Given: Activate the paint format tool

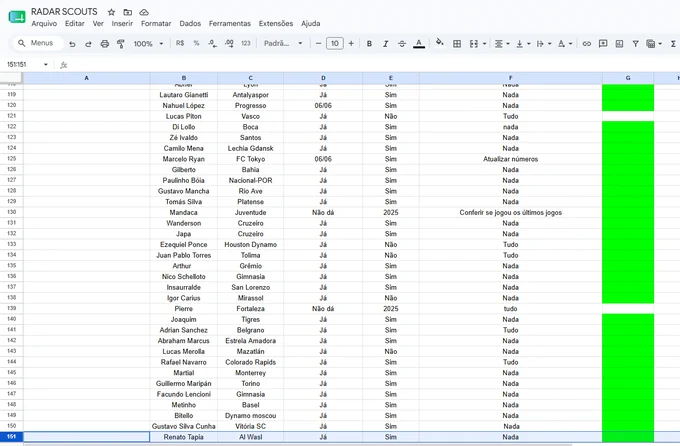Looking at the screenshot, I should pyautogui.click(x=121, y=44).
